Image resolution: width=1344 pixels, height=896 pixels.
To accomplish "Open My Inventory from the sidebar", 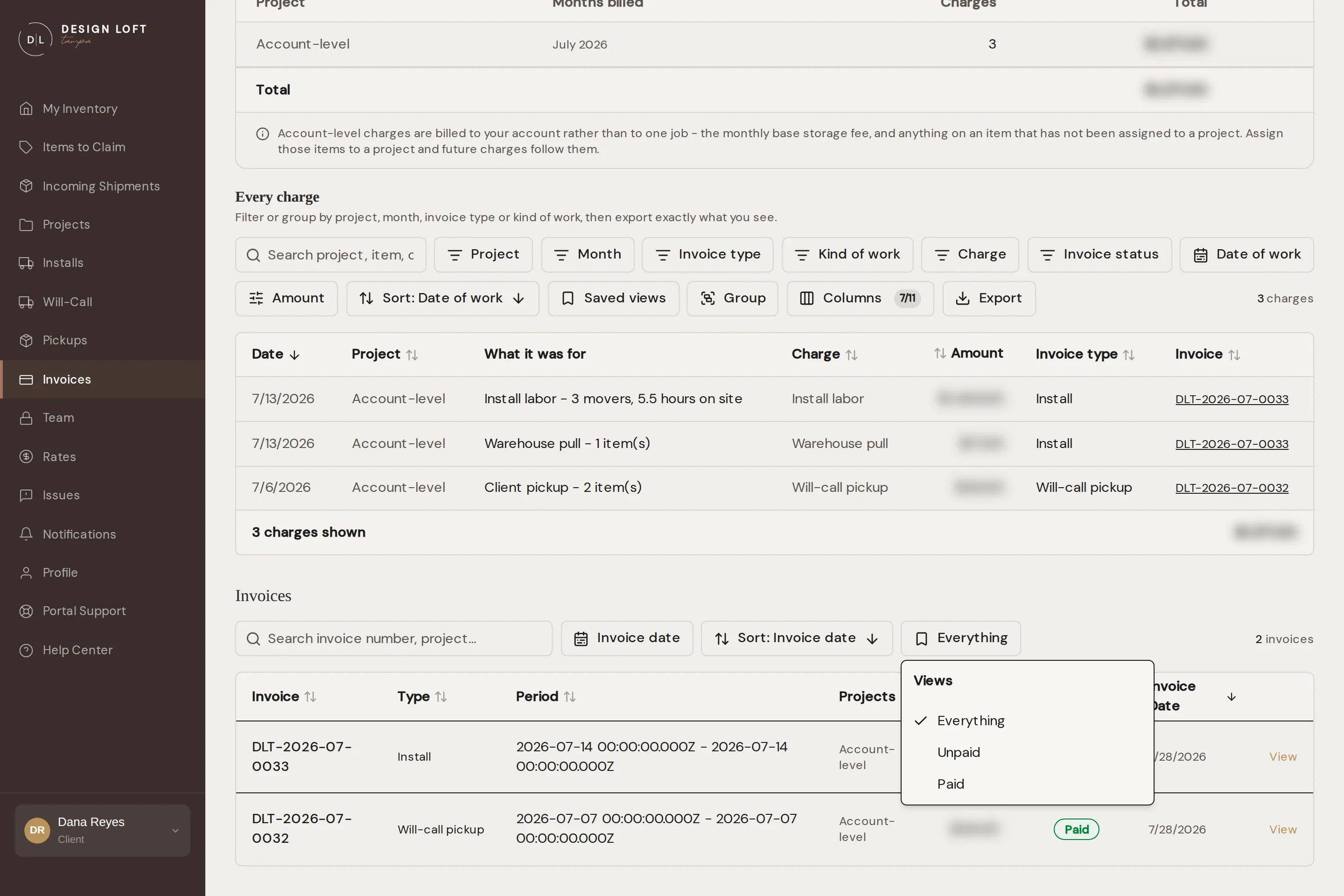I will click(x=103, y=109).
